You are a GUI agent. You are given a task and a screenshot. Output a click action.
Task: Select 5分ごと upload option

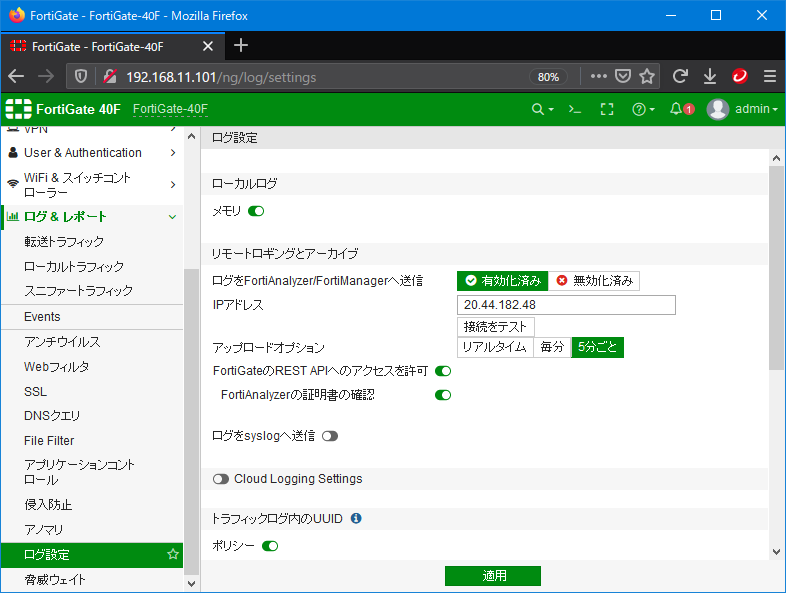point(597,347)
